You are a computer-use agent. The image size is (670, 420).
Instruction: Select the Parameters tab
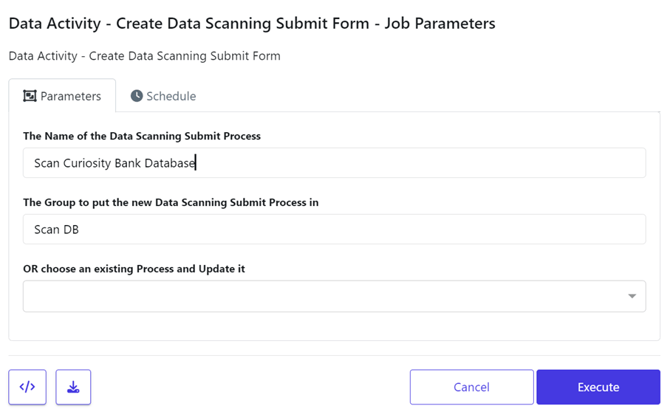click(62, 96)
